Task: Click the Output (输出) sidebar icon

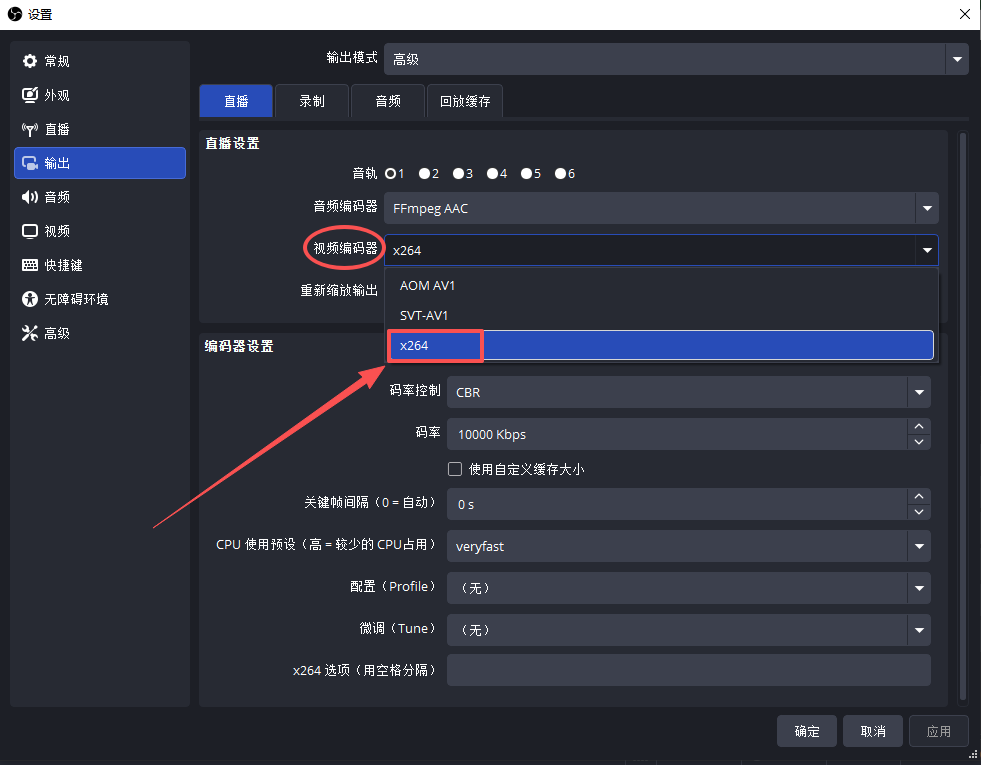Action: point(30,164)
